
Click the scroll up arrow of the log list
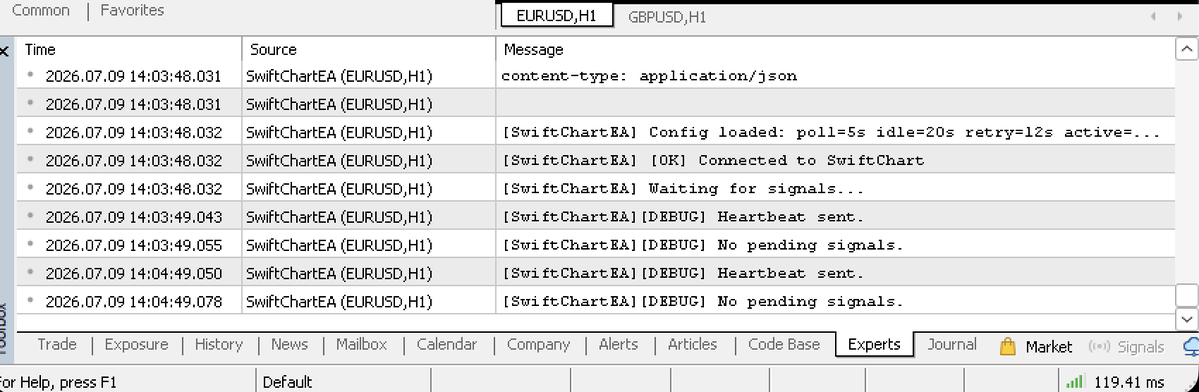pyautogui.click(x=1186, y=50)
